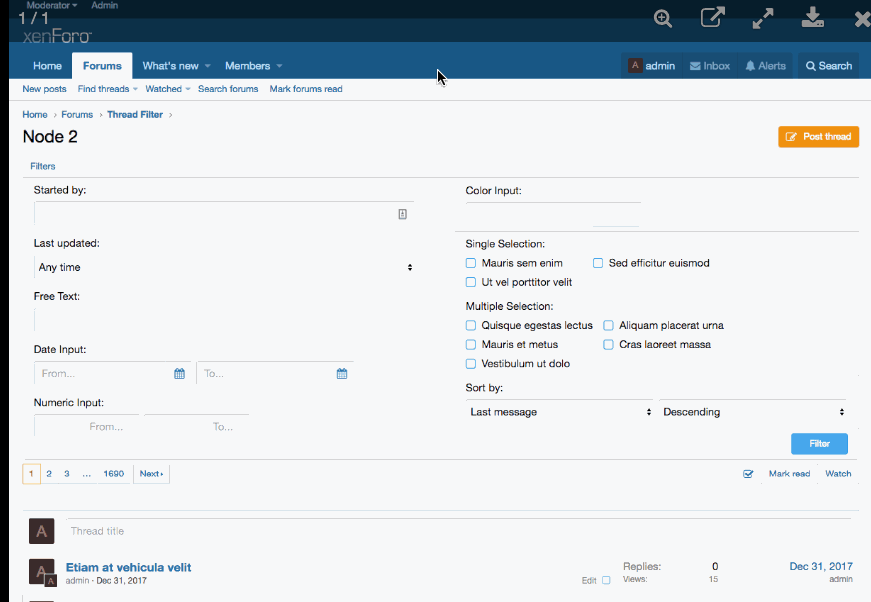871x602 pixels.
Task: Enable the Vestibulum ut dolo checkbox
Action: coord(471,364)
